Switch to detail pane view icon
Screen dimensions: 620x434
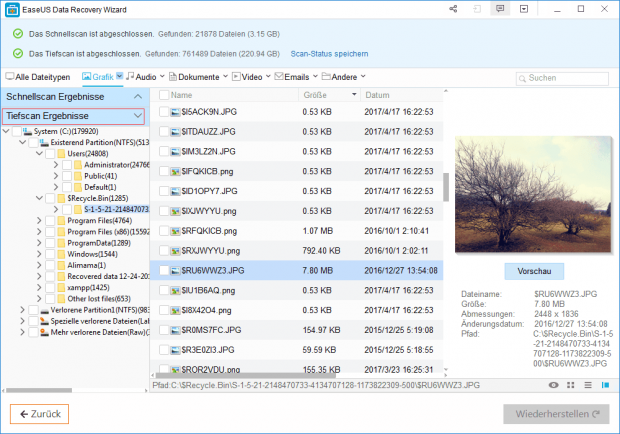[605, 385]
